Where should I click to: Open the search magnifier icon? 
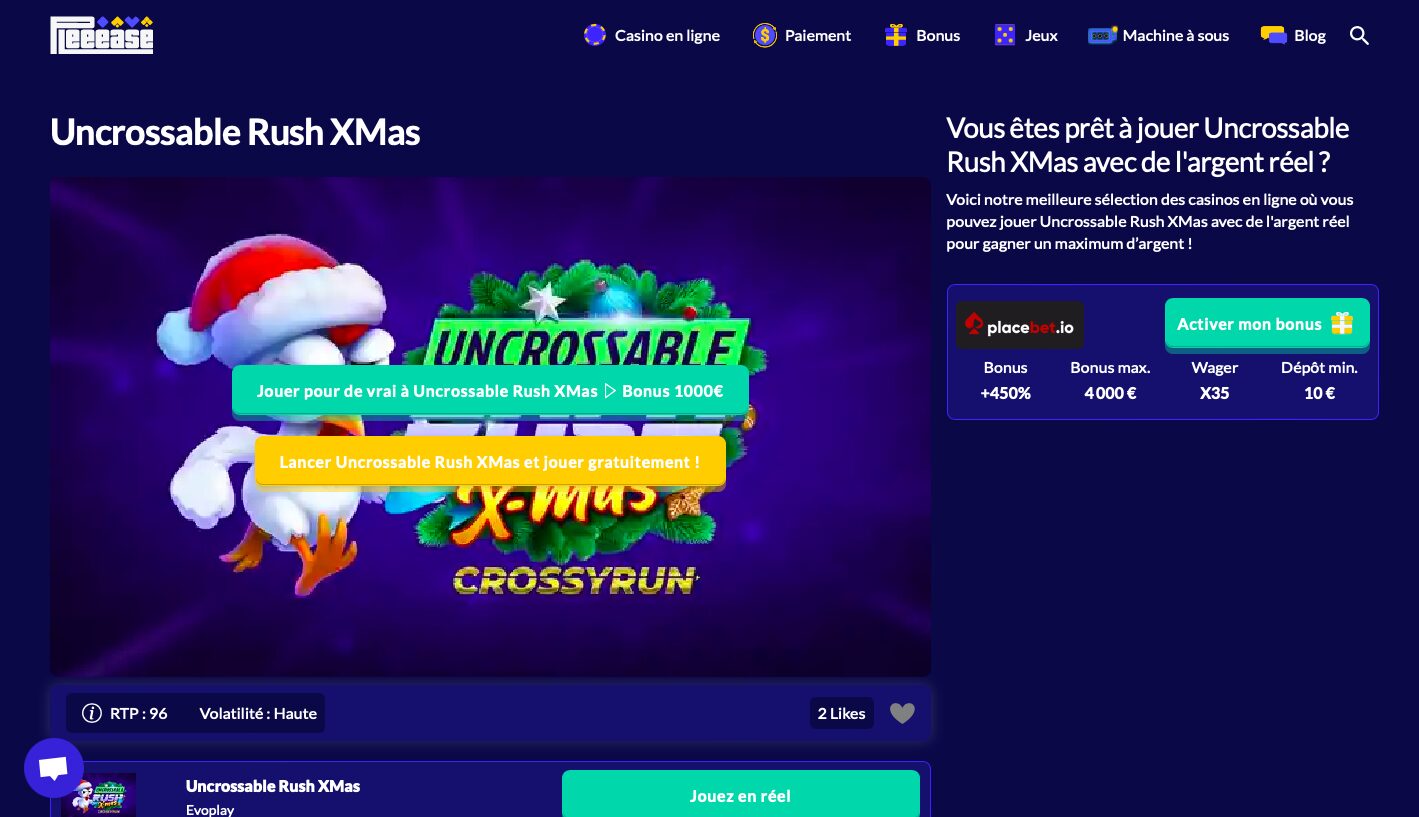[x=1359, y=36]
